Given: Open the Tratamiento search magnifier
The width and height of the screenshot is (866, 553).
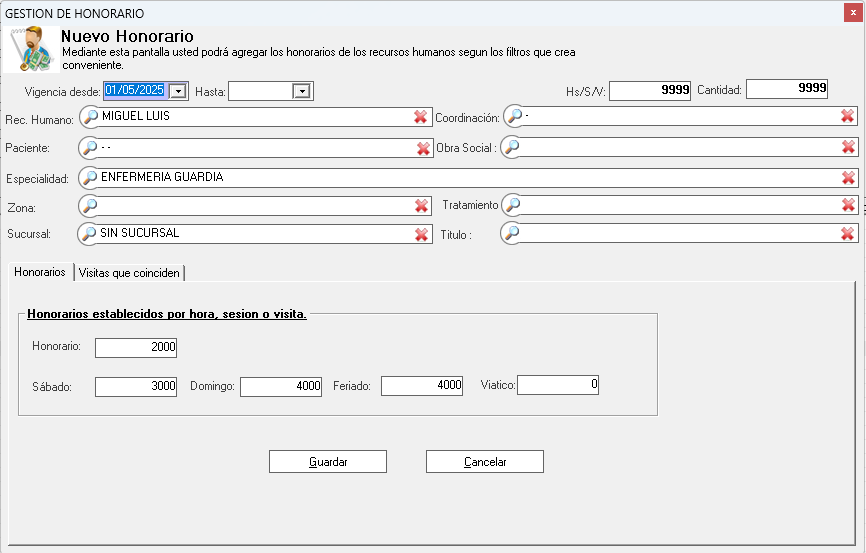Looking at the screenshot, I should (513, 205).
